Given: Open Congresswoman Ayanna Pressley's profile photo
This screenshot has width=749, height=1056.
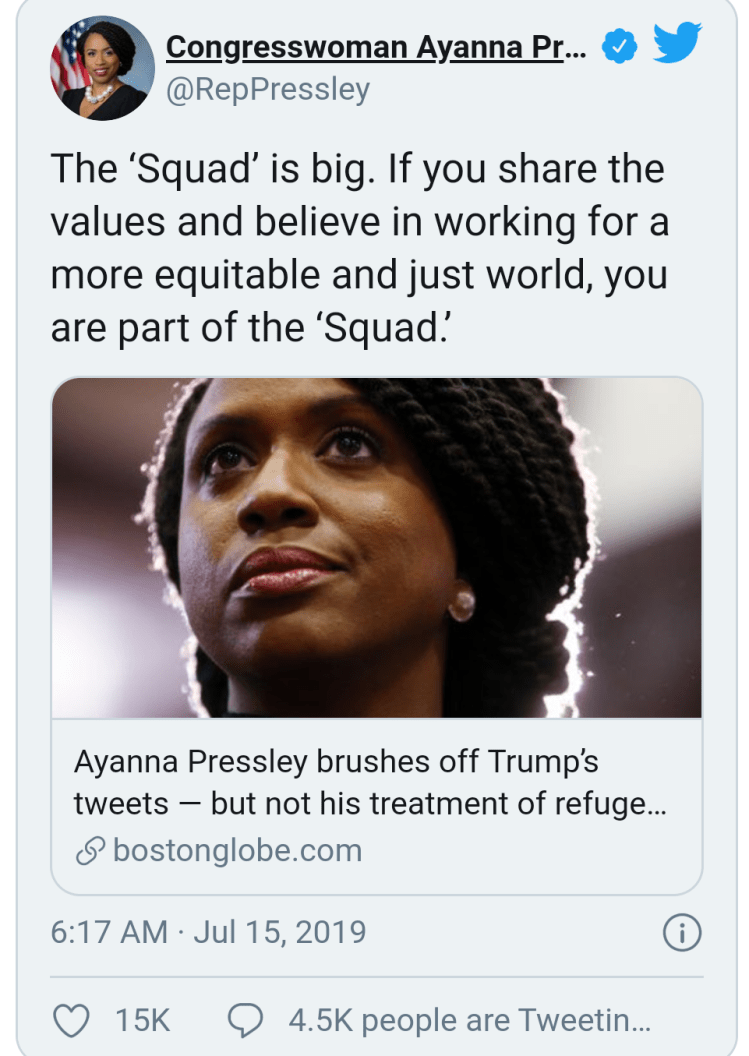Looking at the screenshot, I should (x=99, y=68).
